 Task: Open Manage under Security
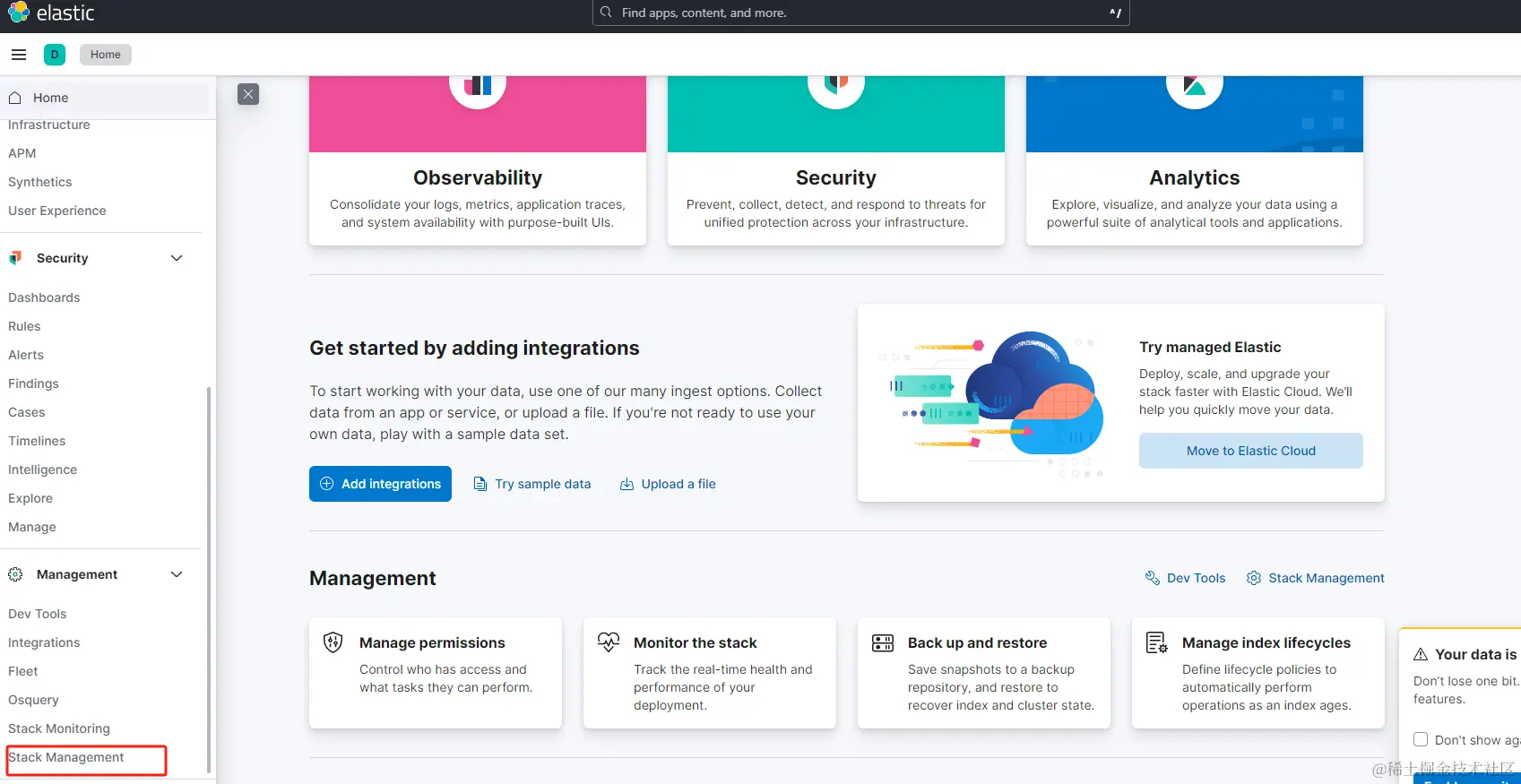32,527
